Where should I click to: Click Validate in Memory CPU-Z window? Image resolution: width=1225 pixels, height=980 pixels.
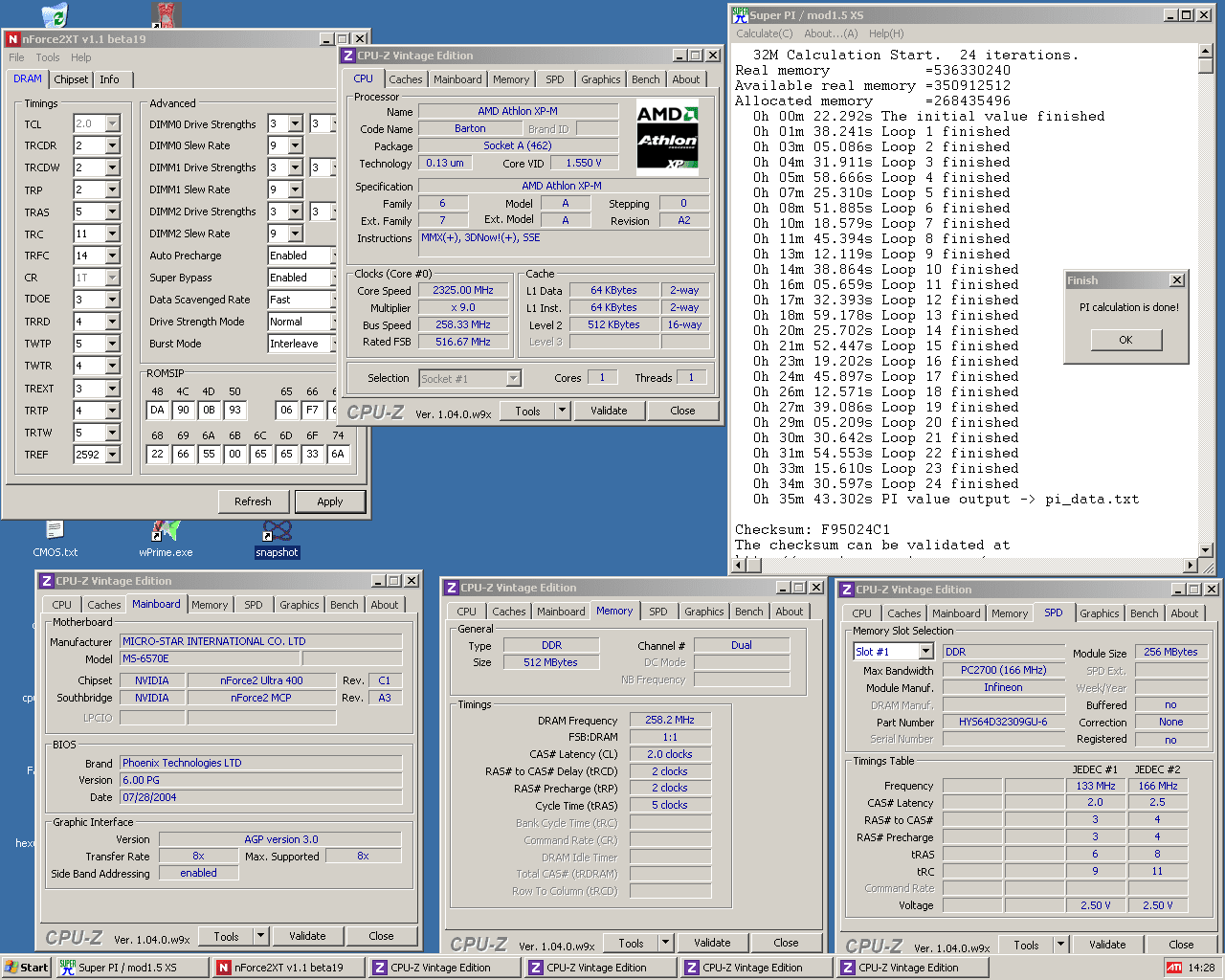click(712, 943)
